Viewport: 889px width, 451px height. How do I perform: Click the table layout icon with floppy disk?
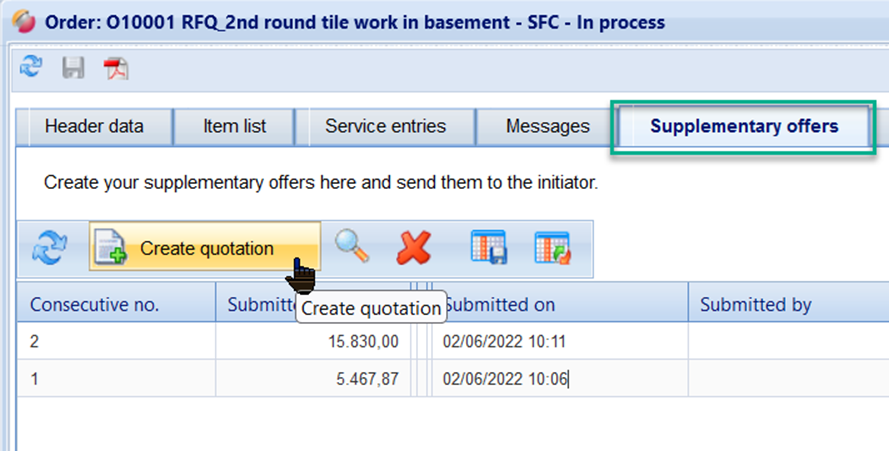(x=489, y=248)
